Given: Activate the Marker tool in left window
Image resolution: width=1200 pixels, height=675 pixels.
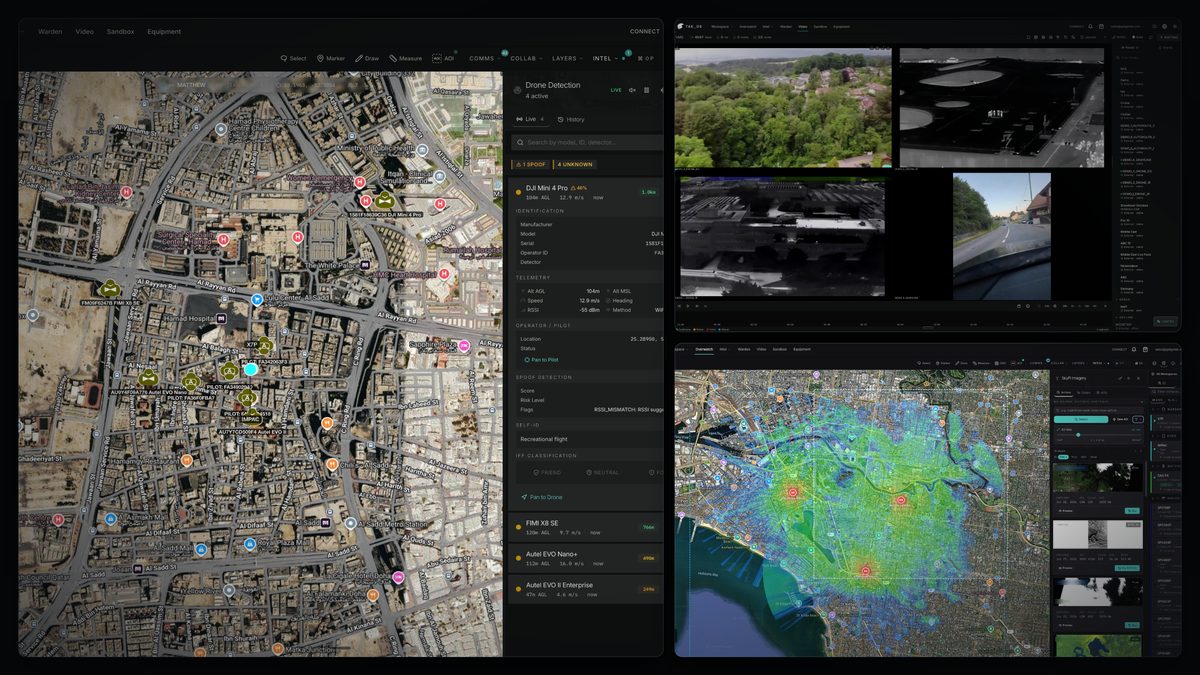Looking at the screenshot, I should (331, 58).
